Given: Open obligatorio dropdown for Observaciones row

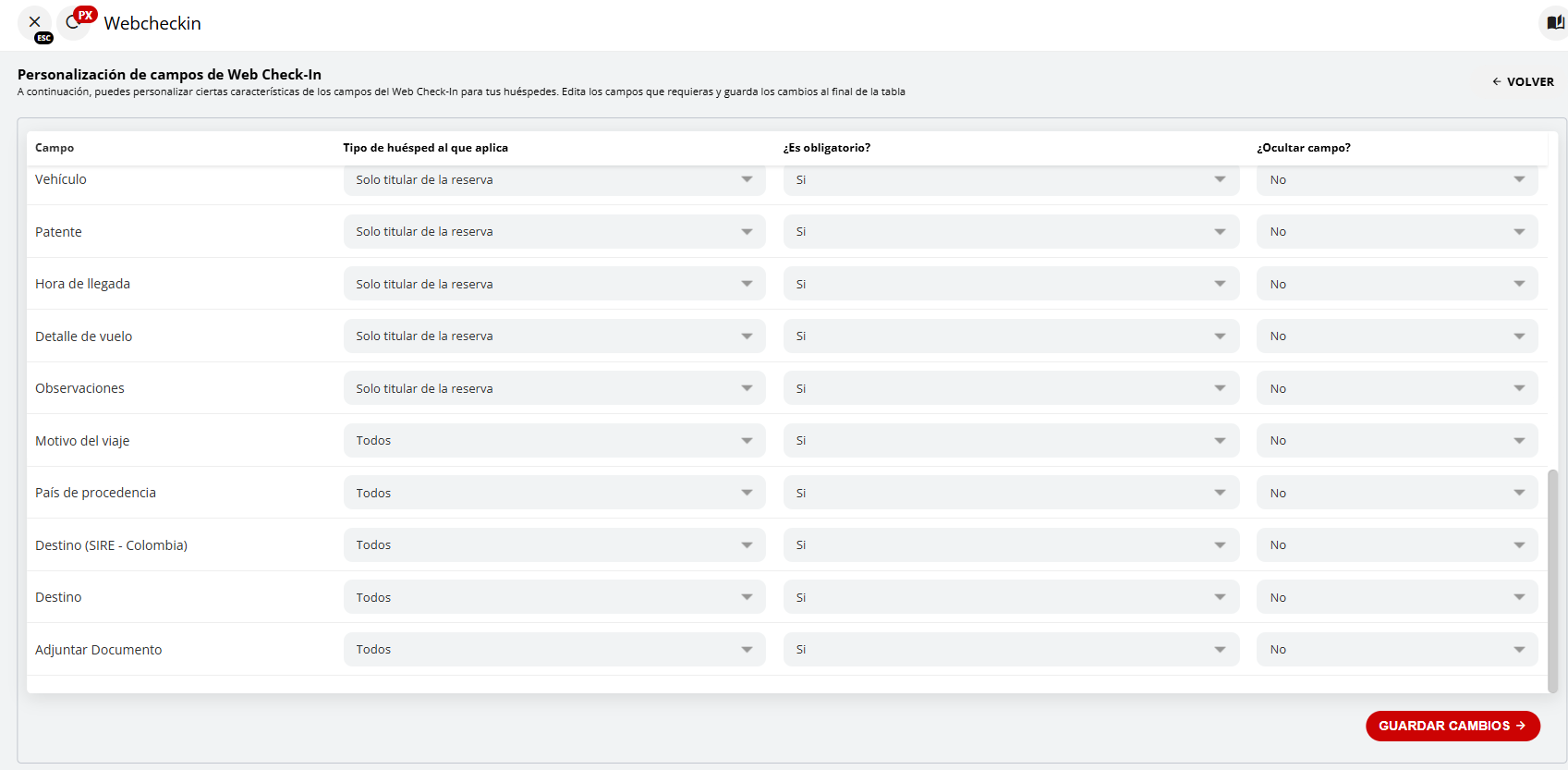Looking at the screenshot, I should coord(1011,388).
